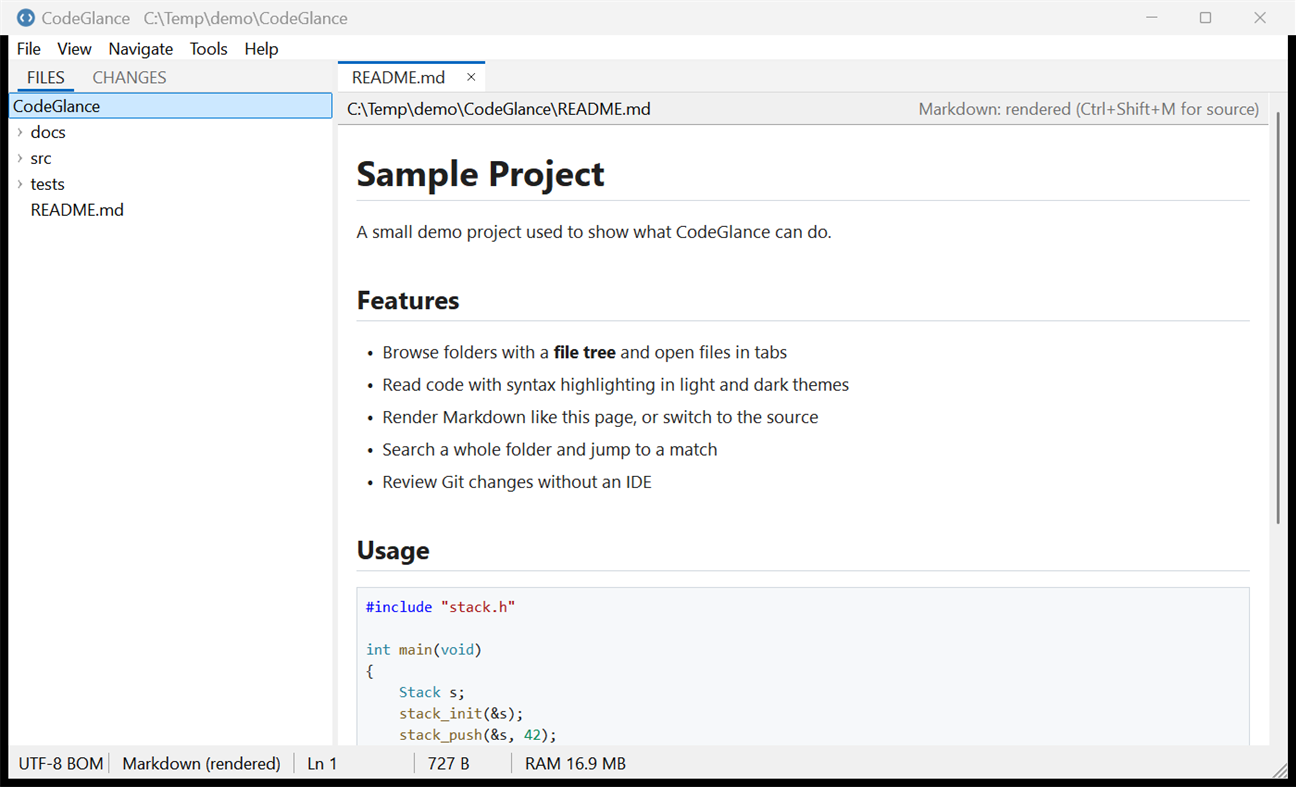This screenshot has width=1296, height=787.
Task: Click the Markdown (rendered) status entry
Action: point(201,763)
